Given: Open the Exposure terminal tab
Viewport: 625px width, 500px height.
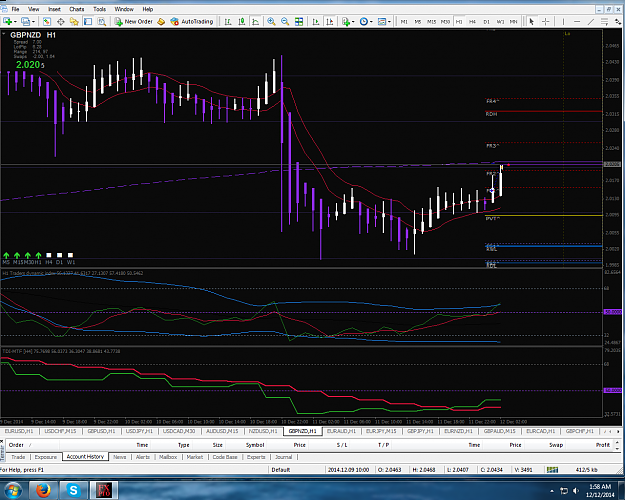Looking at the screenshot, I should pos(45,457).
